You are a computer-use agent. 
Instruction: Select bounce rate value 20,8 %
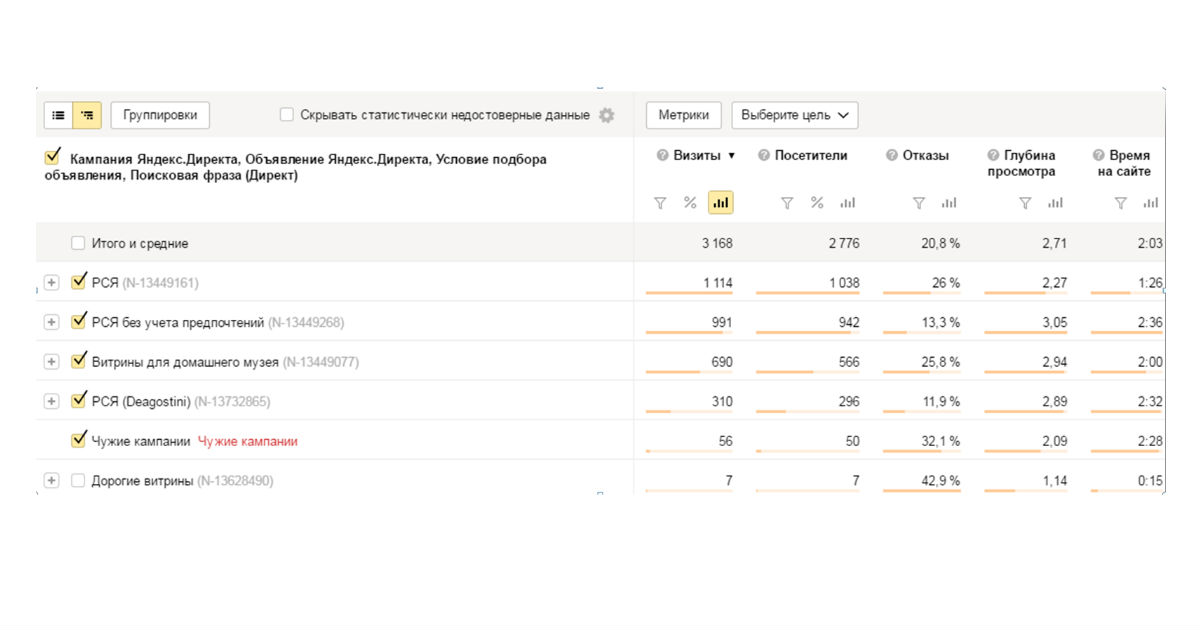pos(941,243)
